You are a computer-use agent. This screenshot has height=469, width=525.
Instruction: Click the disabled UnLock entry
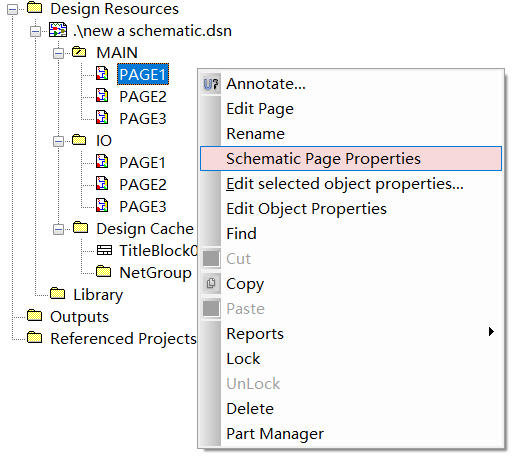pyautogui.click(x=253, y=384)
